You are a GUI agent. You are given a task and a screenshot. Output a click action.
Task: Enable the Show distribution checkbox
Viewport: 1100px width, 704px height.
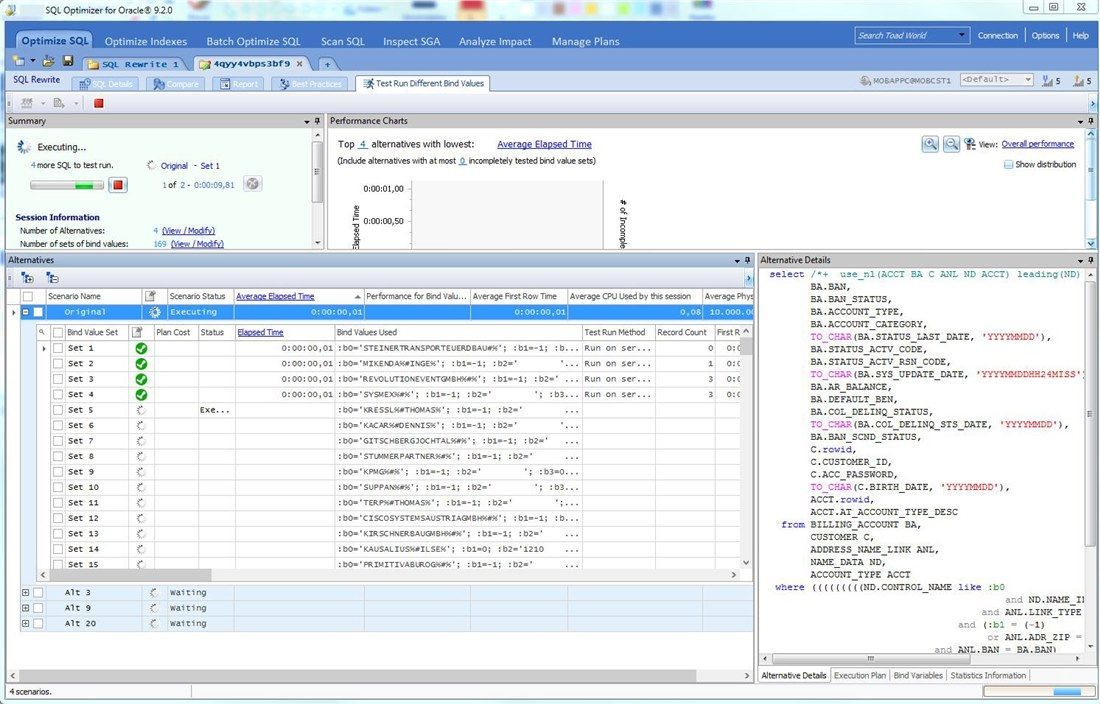point(1008,165)
